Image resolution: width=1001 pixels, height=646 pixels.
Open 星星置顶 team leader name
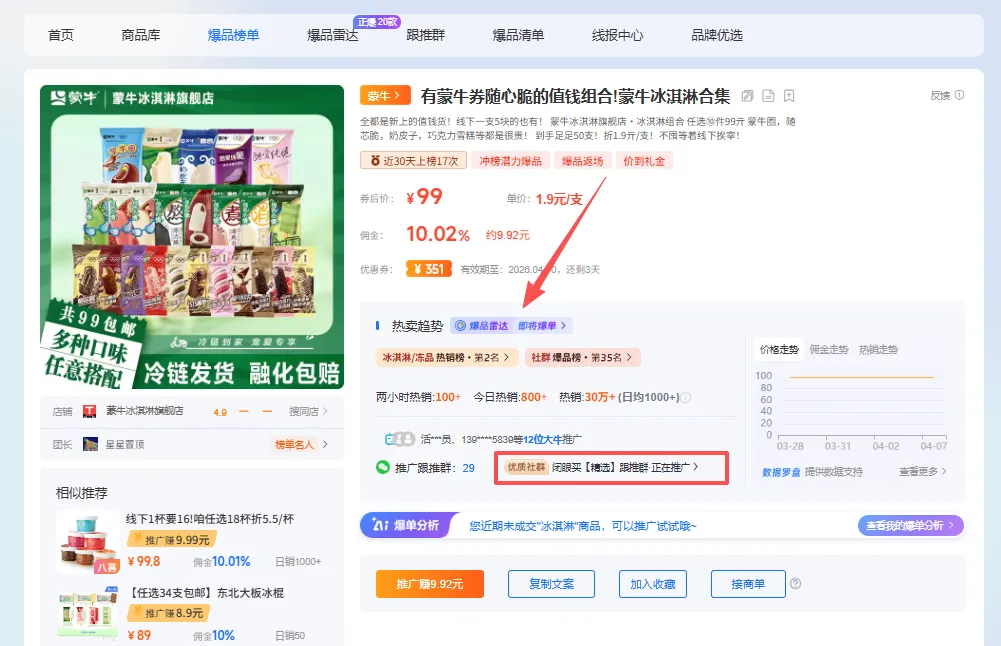coord(124,444)
